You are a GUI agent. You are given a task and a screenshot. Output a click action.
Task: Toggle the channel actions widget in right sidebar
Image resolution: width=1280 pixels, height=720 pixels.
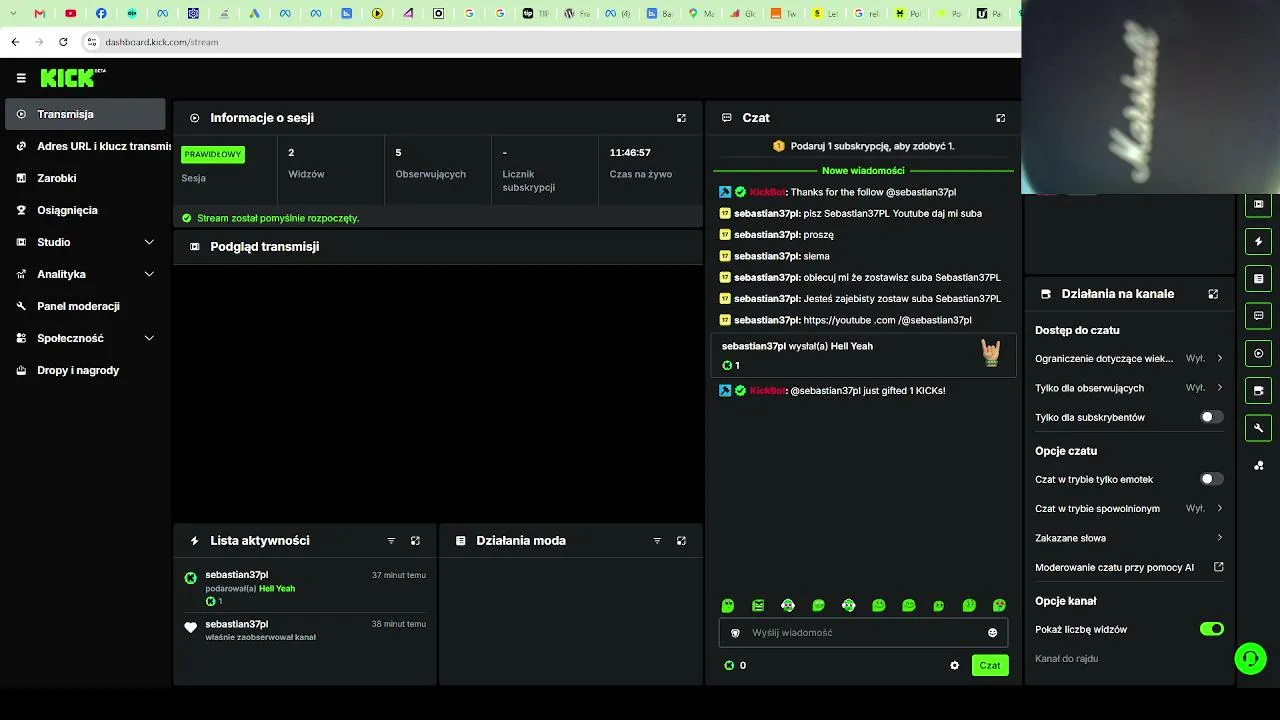tap(1258, 390)
